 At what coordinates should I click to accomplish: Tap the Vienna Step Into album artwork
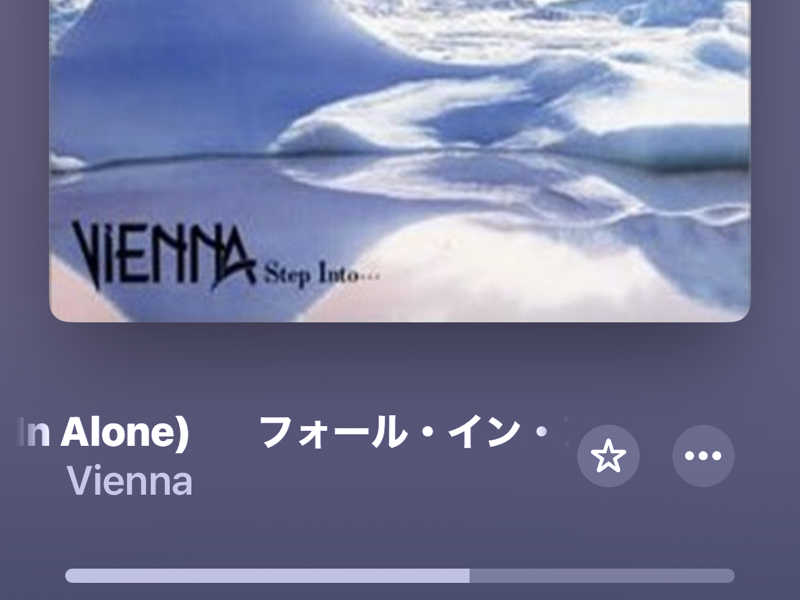[x=399, y=160]
